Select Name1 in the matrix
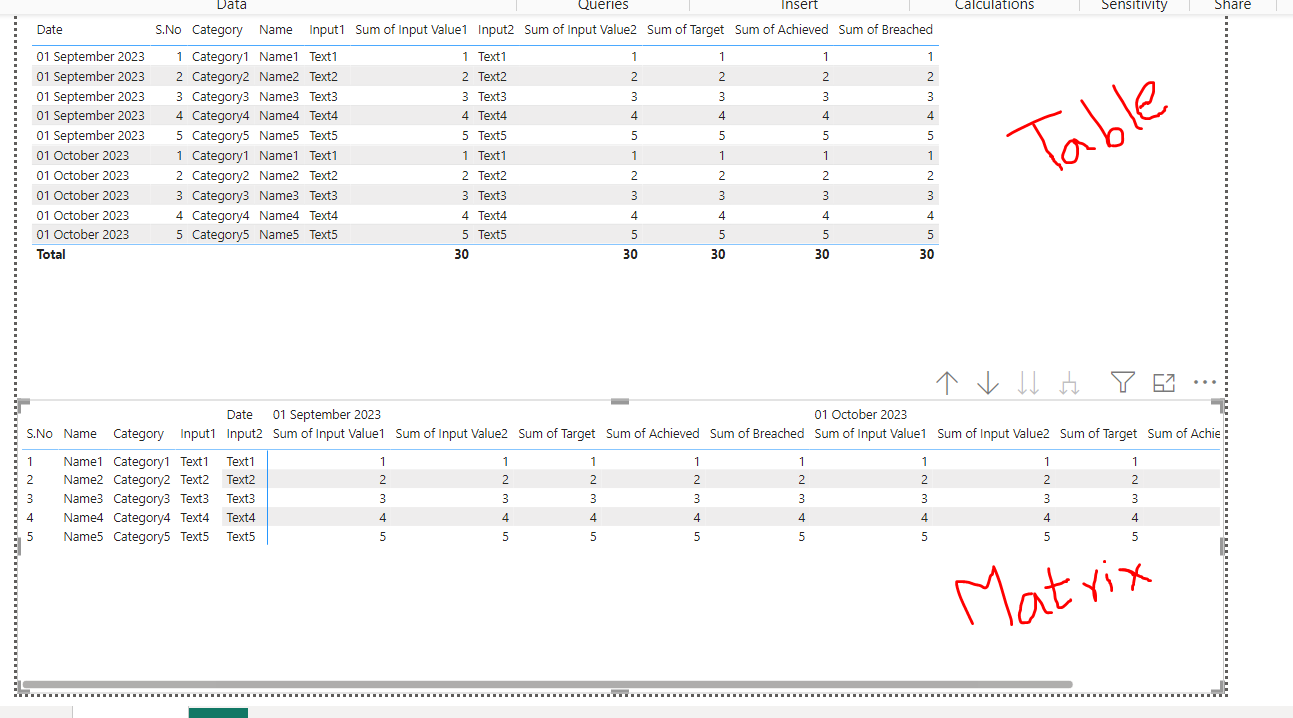Image resolution: width=1293 pixels, height=718 pixels. click(x=83, y=462)
